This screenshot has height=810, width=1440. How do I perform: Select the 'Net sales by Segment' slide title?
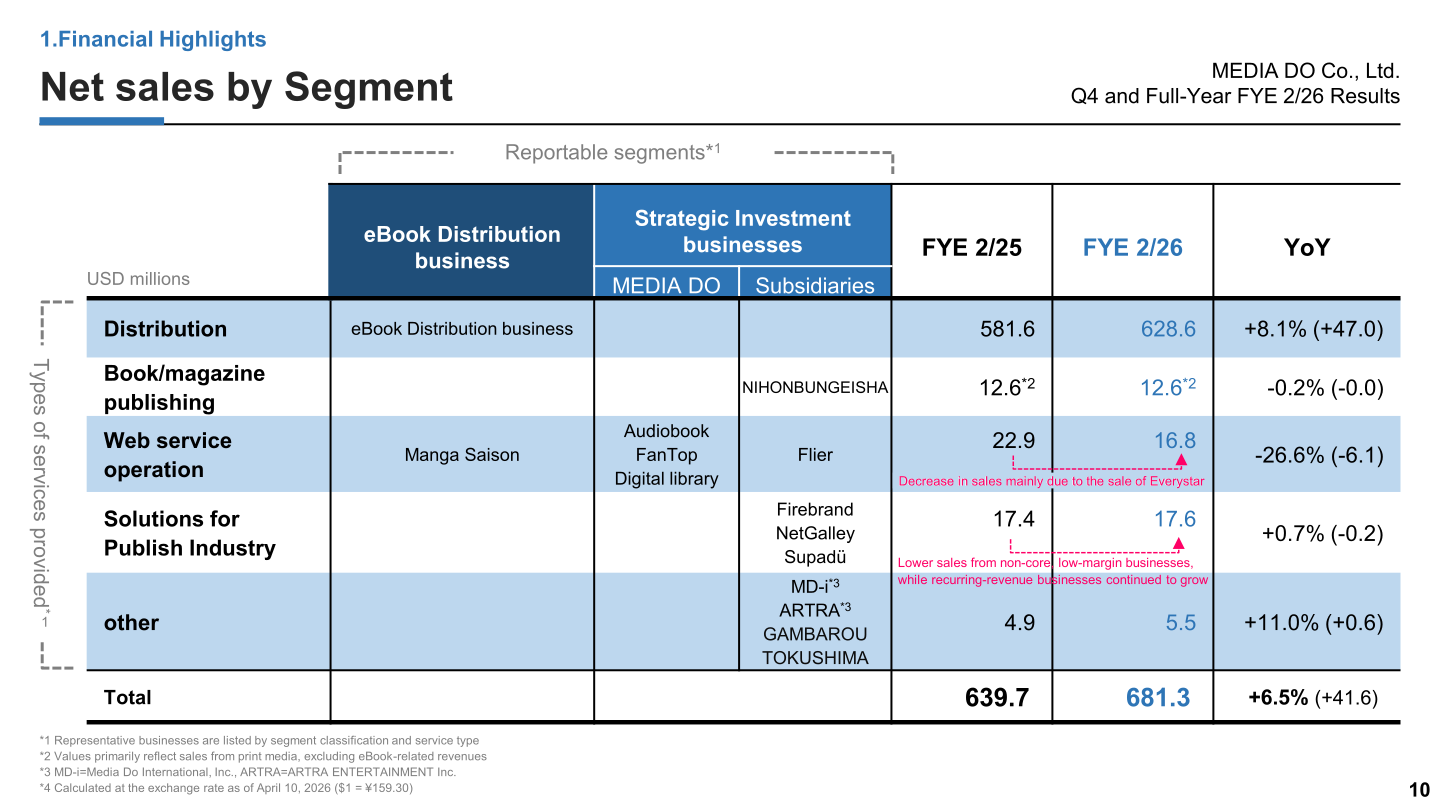(247, 87)
